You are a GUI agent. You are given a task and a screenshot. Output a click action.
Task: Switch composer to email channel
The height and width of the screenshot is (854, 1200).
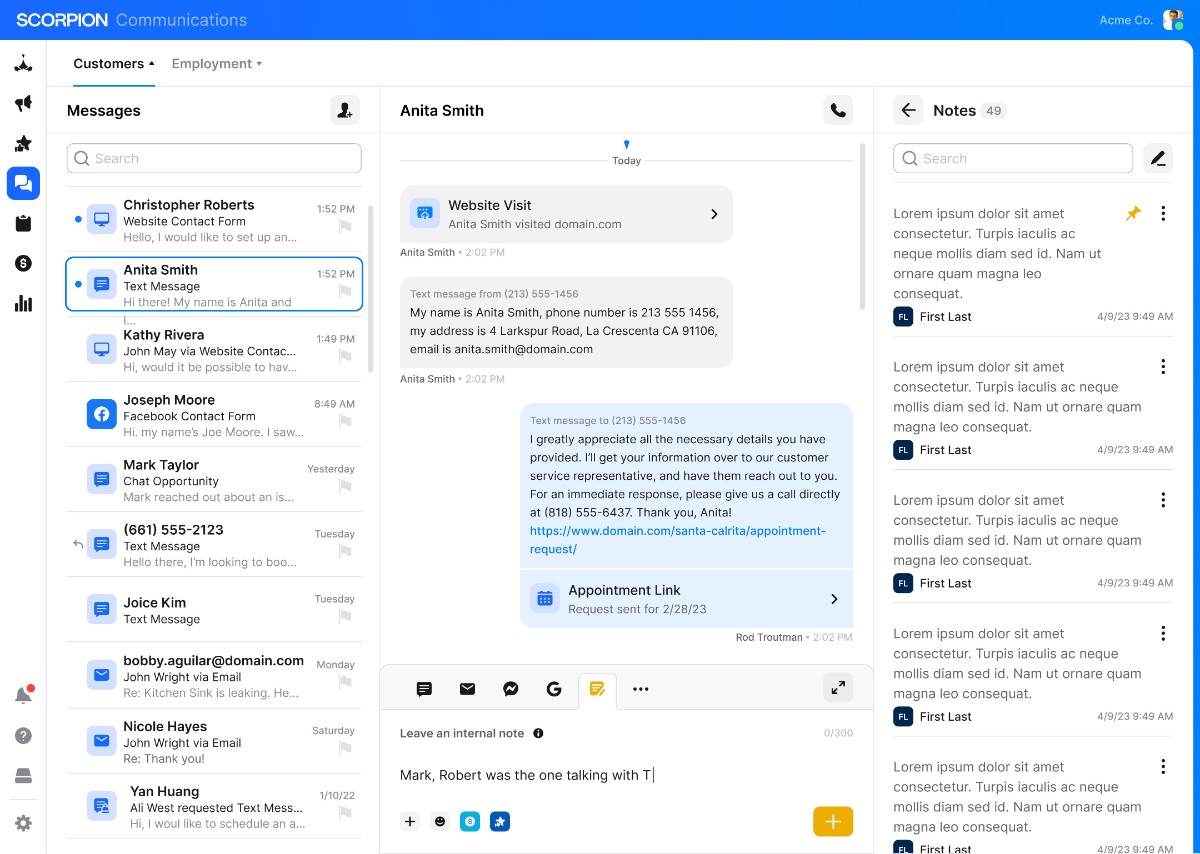(x=467, y=689)
